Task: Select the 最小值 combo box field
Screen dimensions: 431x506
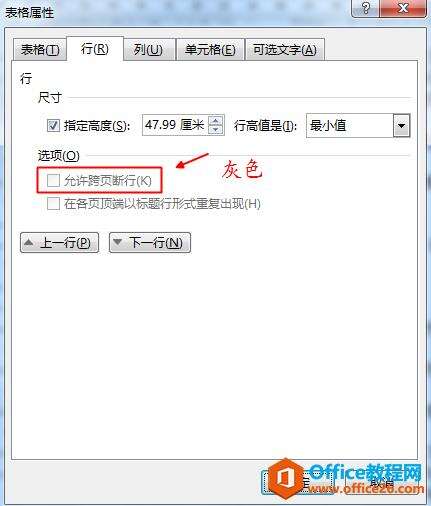Action: (x=358, y=126)
